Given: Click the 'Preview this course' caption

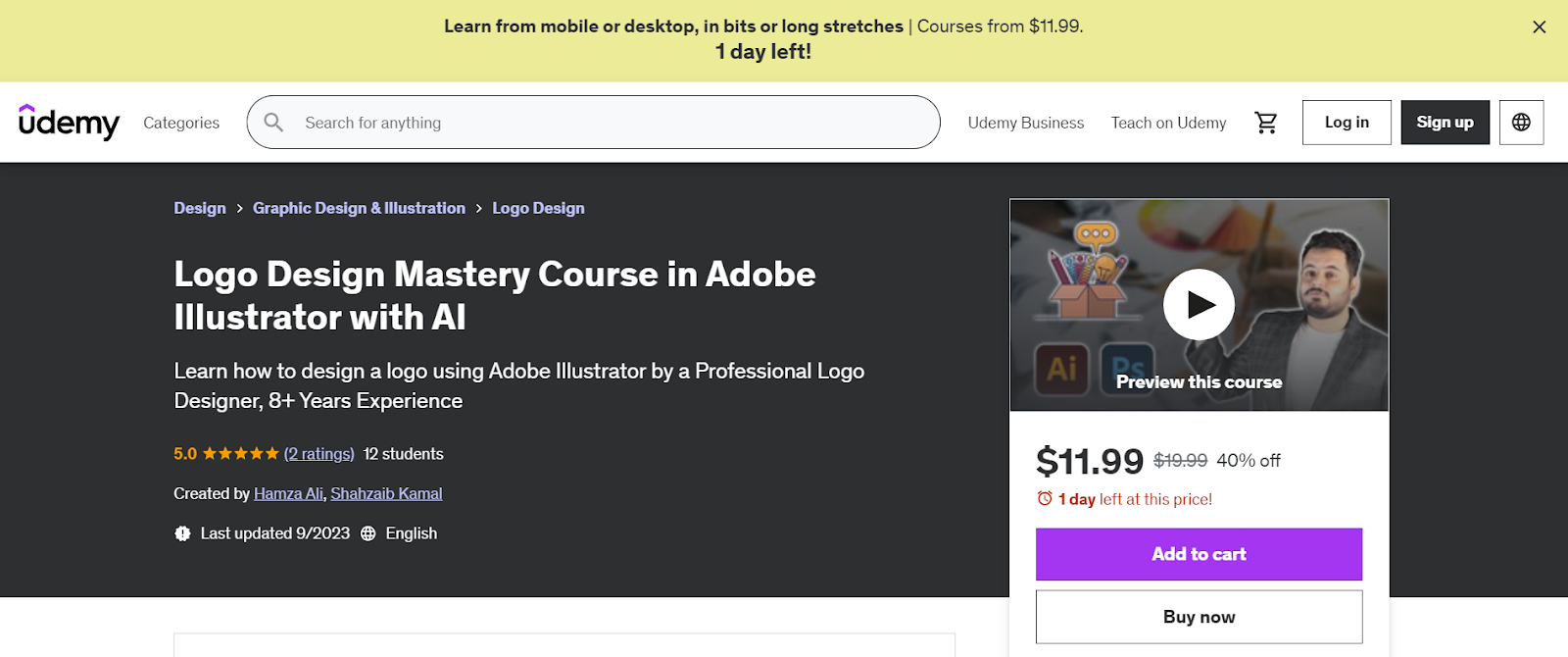Looking at the screenshot, I should click(1199, 382).
